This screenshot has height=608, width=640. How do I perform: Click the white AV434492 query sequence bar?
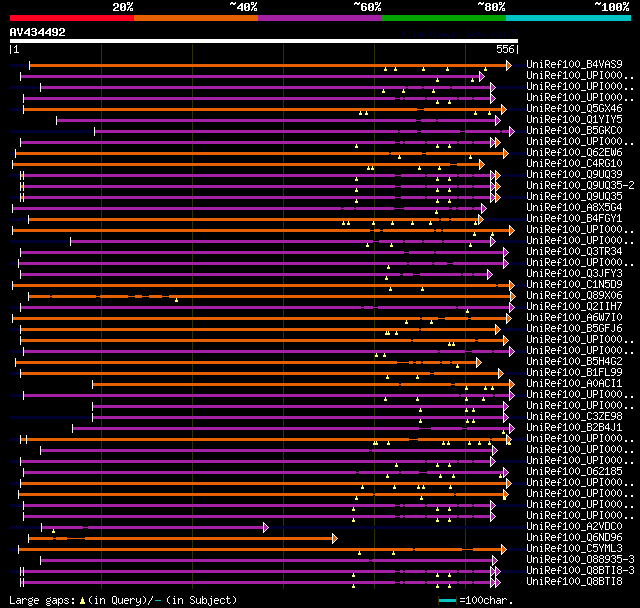(264, 41)
